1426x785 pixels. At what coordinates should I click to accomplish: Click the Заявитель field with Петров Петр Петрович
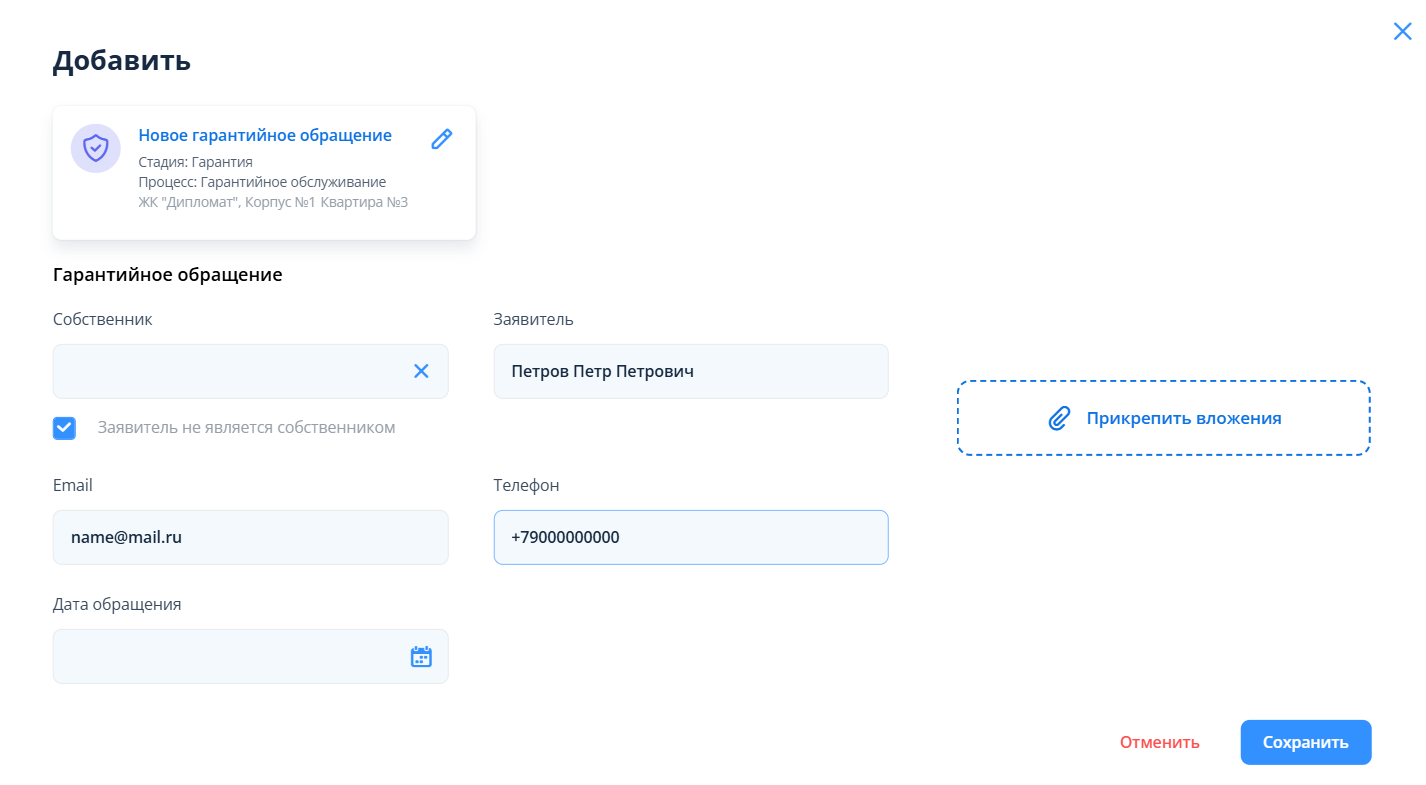pyautogui.click(x=690, y=371)
